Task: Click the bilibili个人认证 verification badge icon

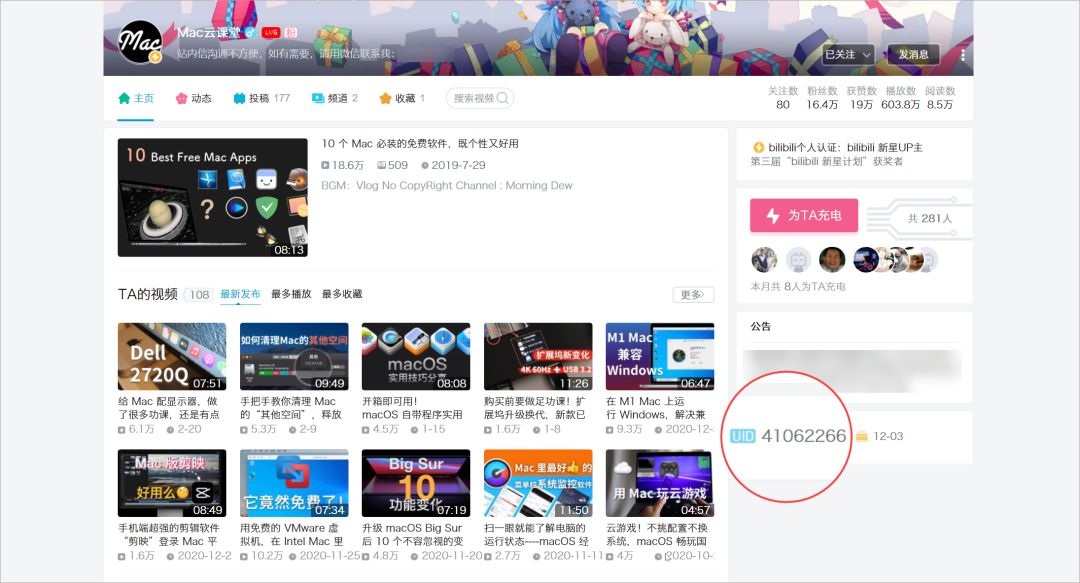Action: [x=758, y=147]
